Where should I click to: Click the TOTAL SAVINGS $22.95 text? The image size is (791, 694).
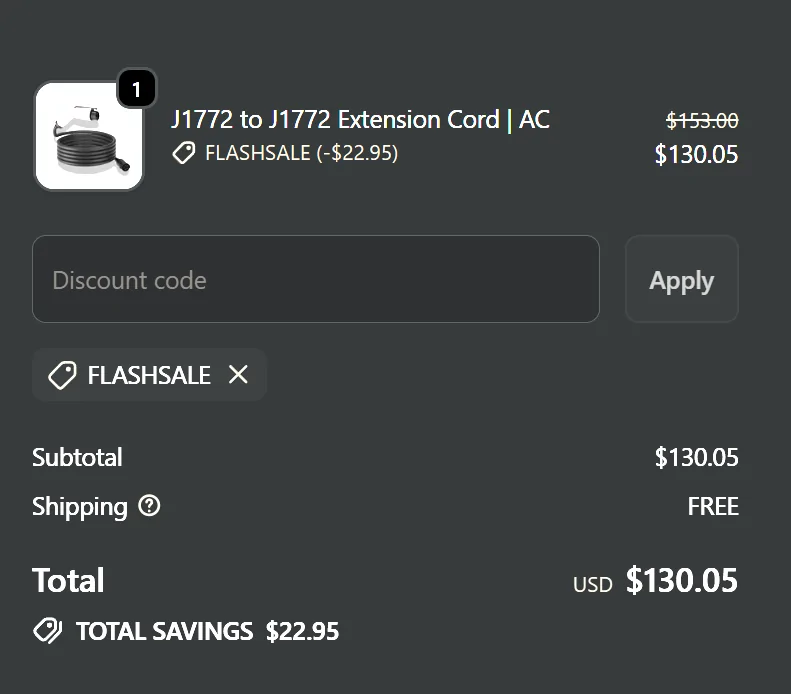click(207, 631)
